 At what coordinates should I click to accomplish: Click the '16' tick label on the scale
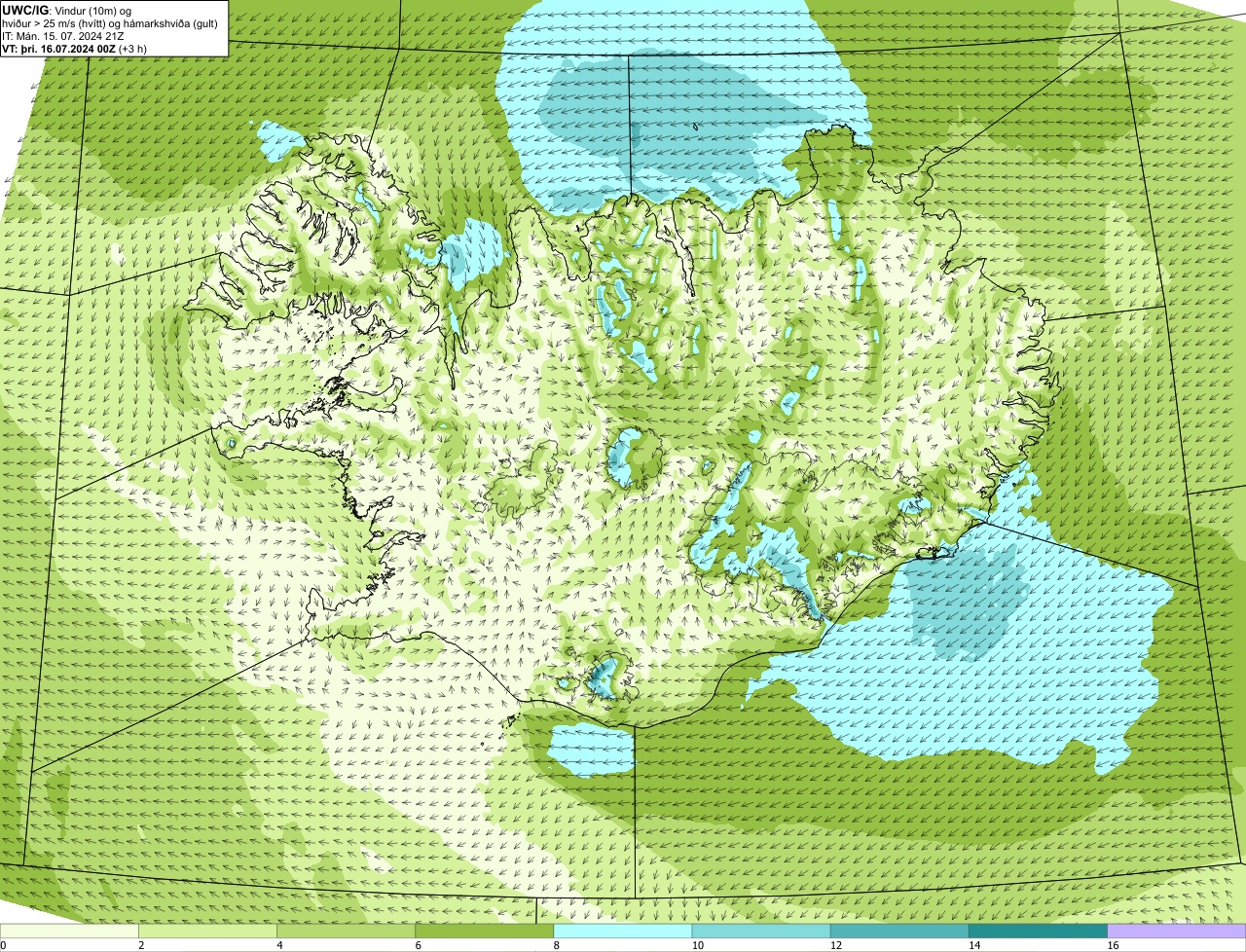pos(1113,945)
